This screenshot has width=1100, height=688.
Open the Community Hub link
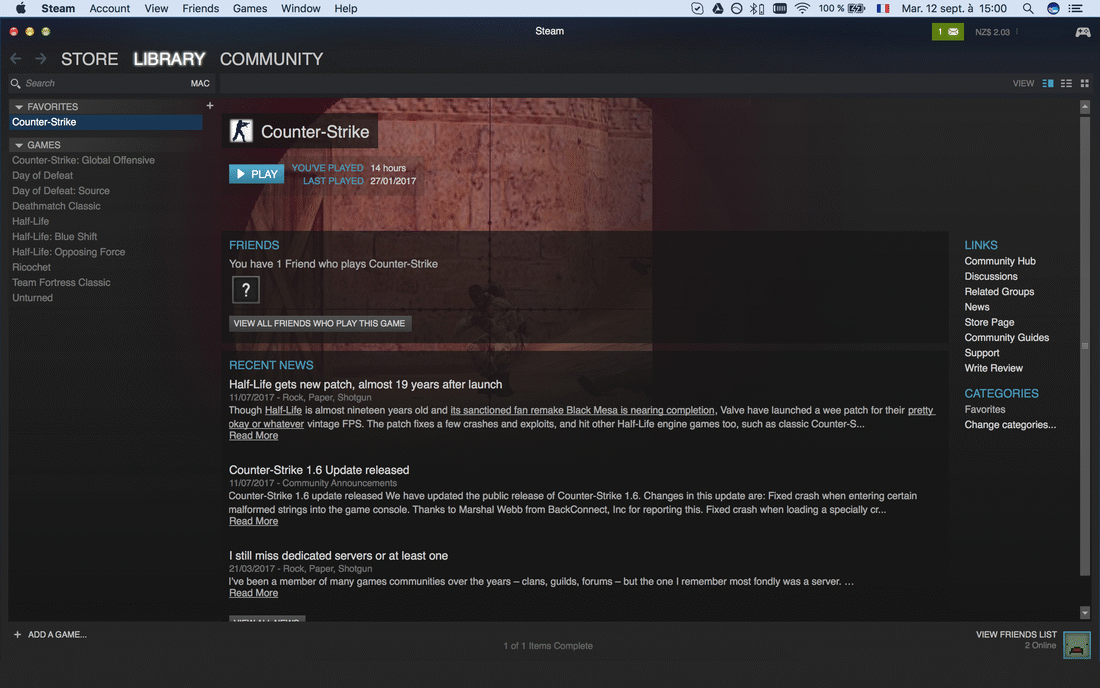tap(1000, 261)
